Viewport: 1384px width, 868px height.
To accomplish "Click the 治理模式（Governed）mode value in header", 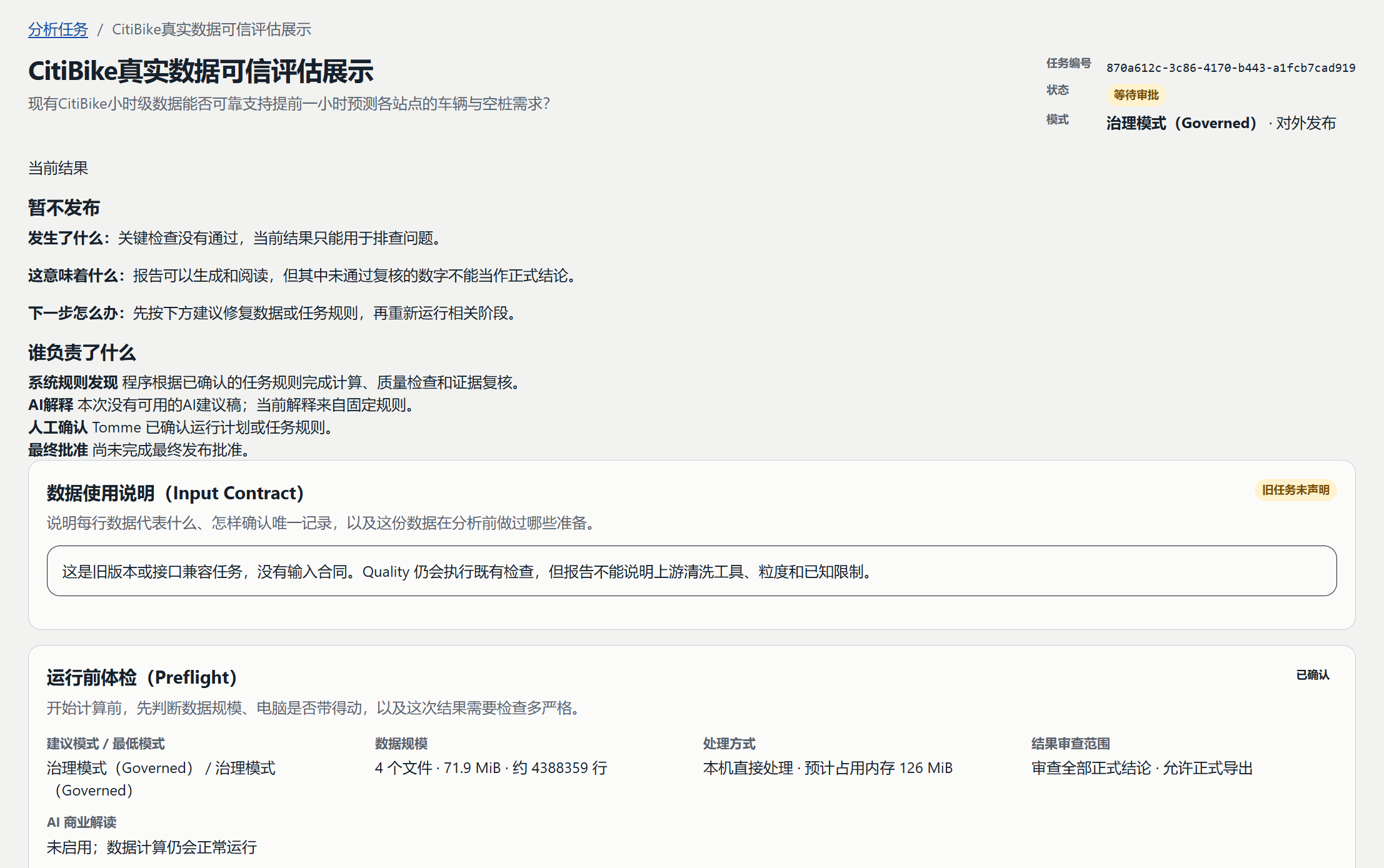I will (x=1181, y=123).
